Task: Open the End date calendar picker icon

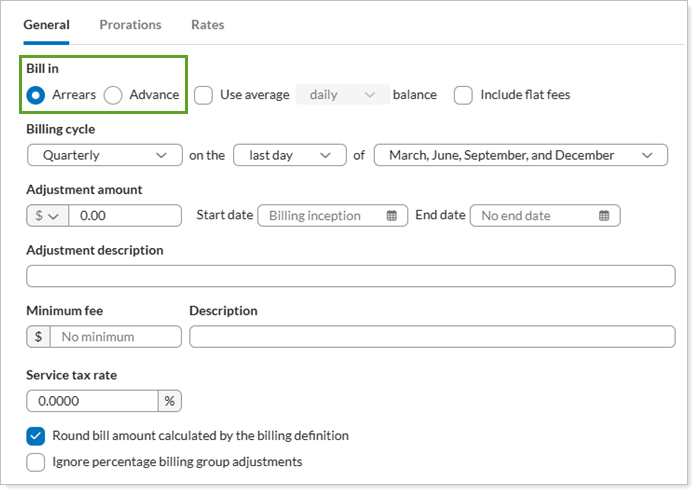Action: coord(604,216)
